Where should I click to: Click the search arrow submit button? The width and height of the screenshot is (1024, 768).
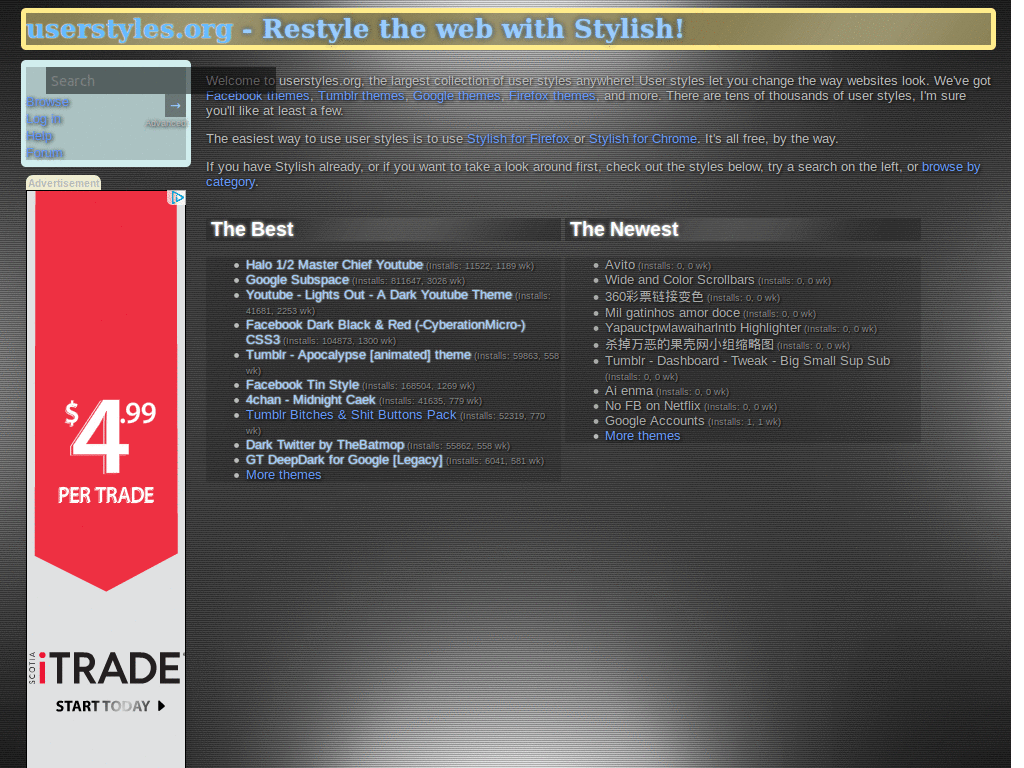tap(175, 105)
